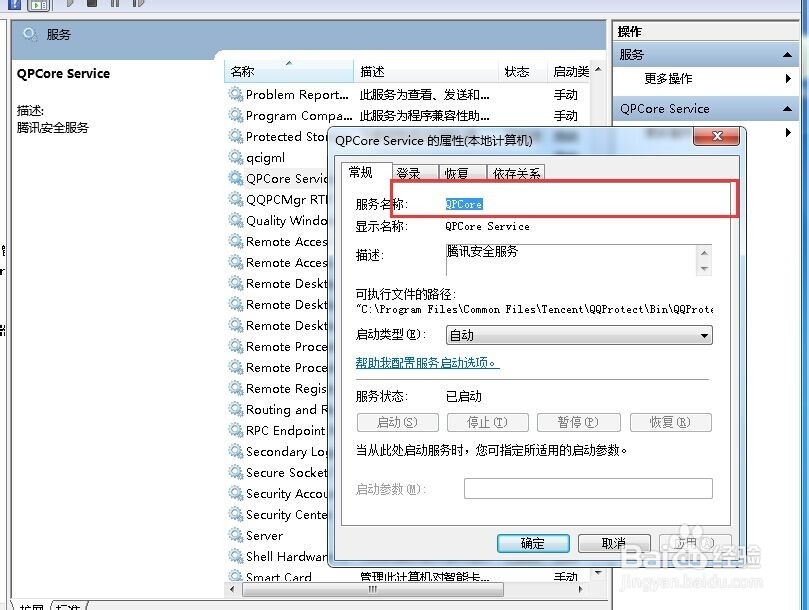Click the horizontal scrollbar right arrow
The width and height of the screenshot is (809, 610).
[x=581, y=589]
